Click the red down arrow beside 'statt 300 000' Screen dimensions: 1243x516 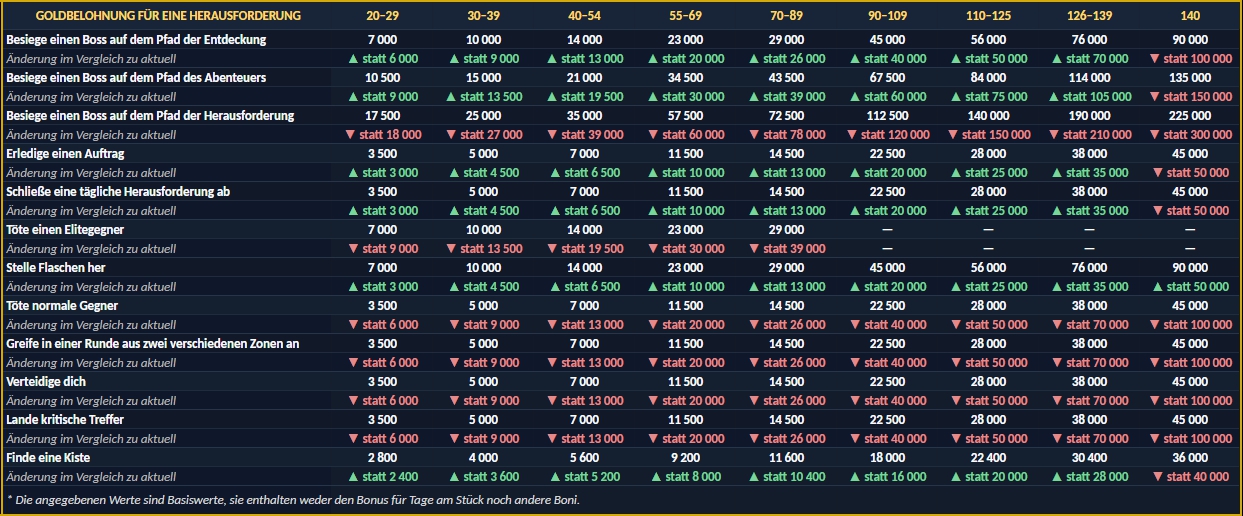[x=1155, y=135]
